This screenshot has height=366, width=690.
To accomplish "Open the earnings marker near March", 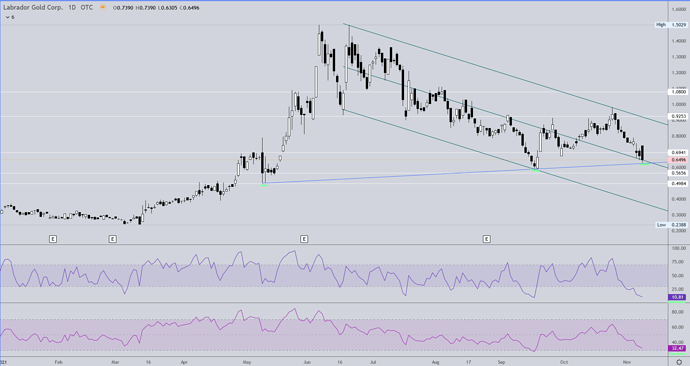I will pos(113,239).
